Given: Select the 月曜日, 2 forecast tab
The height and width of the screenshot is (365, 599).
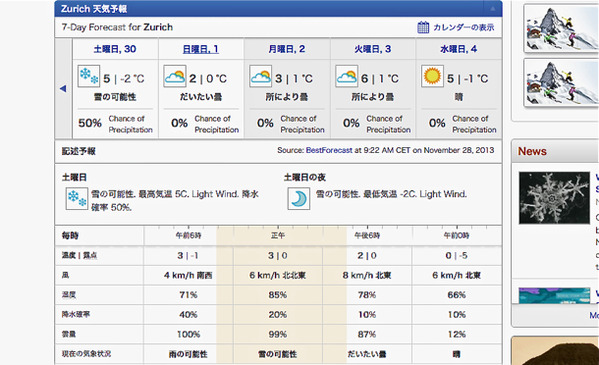Looking at the screenshot, I should (287, 49).
